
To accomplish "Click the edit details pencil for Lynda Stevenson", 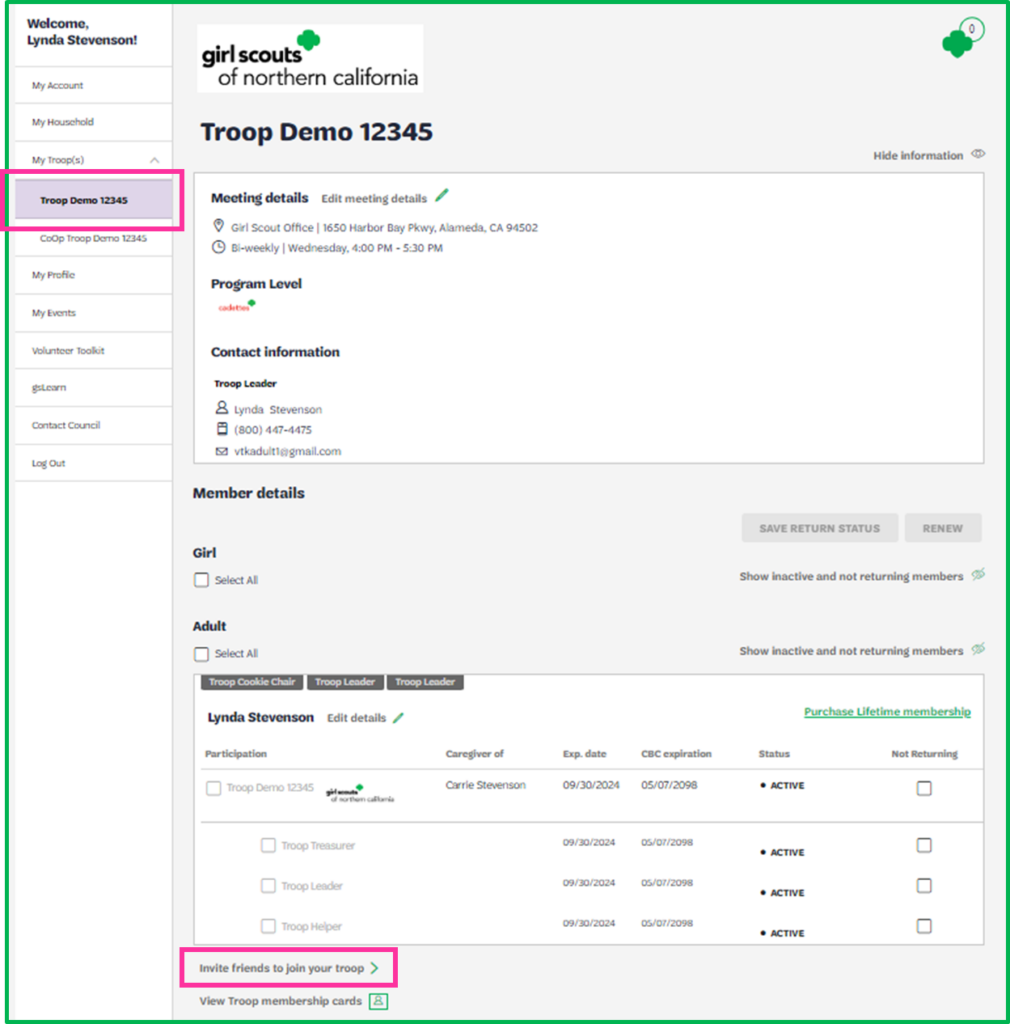I will tap(398, 717).
